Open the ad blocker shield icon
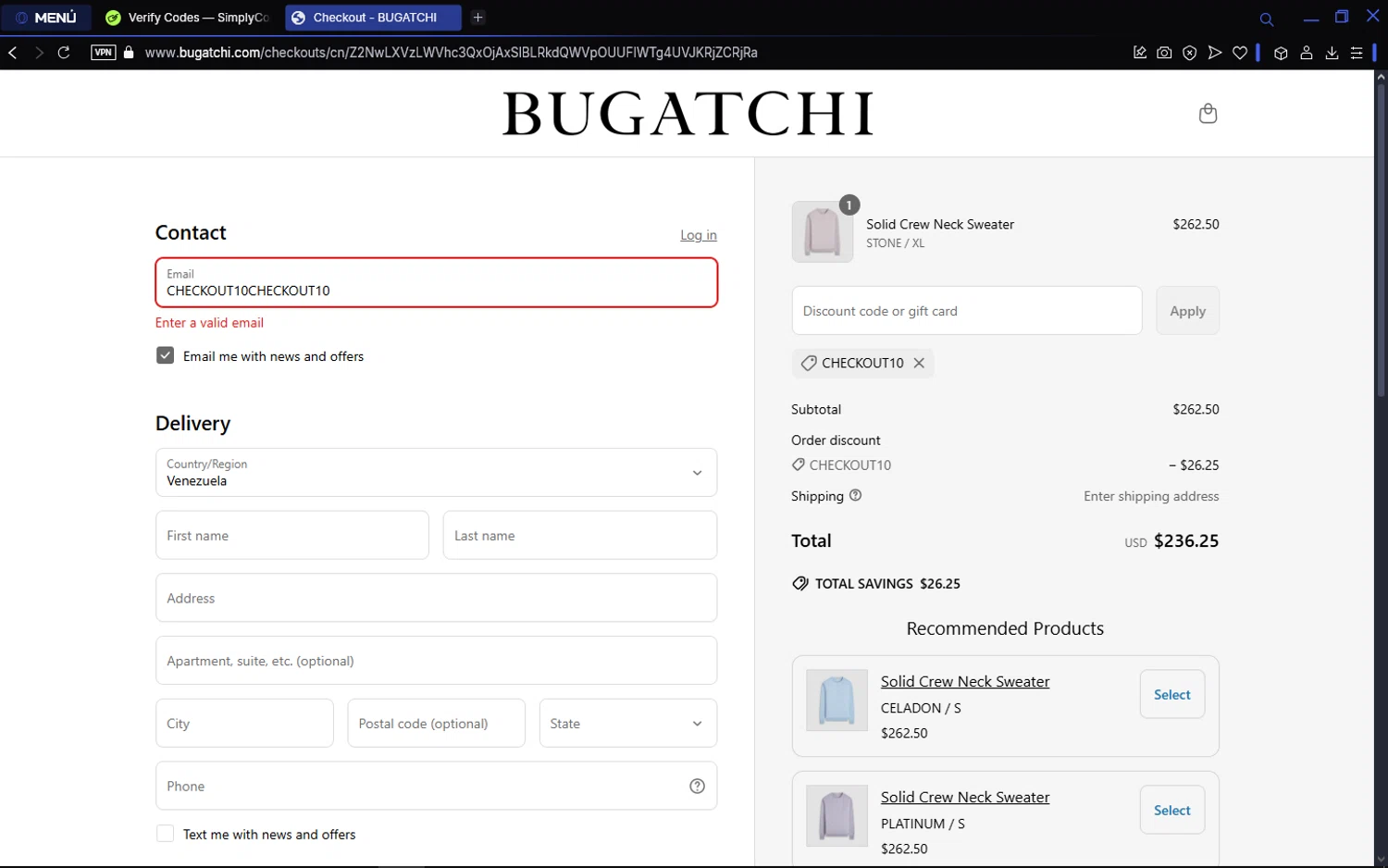 pos(1190,53)
